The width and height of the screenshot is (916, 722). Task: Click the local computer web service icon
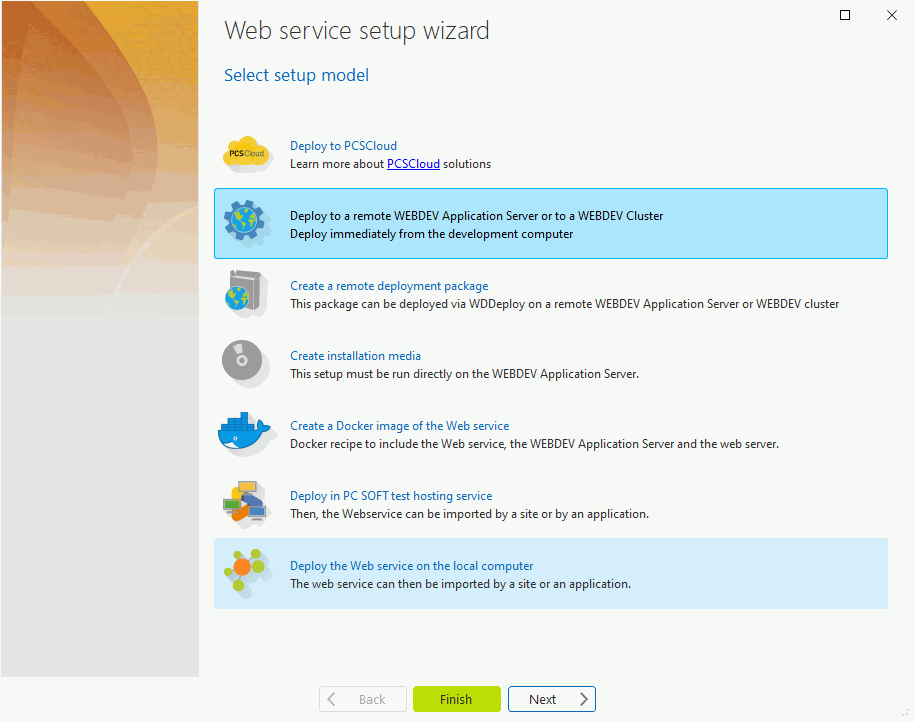[x=246, y=572]
